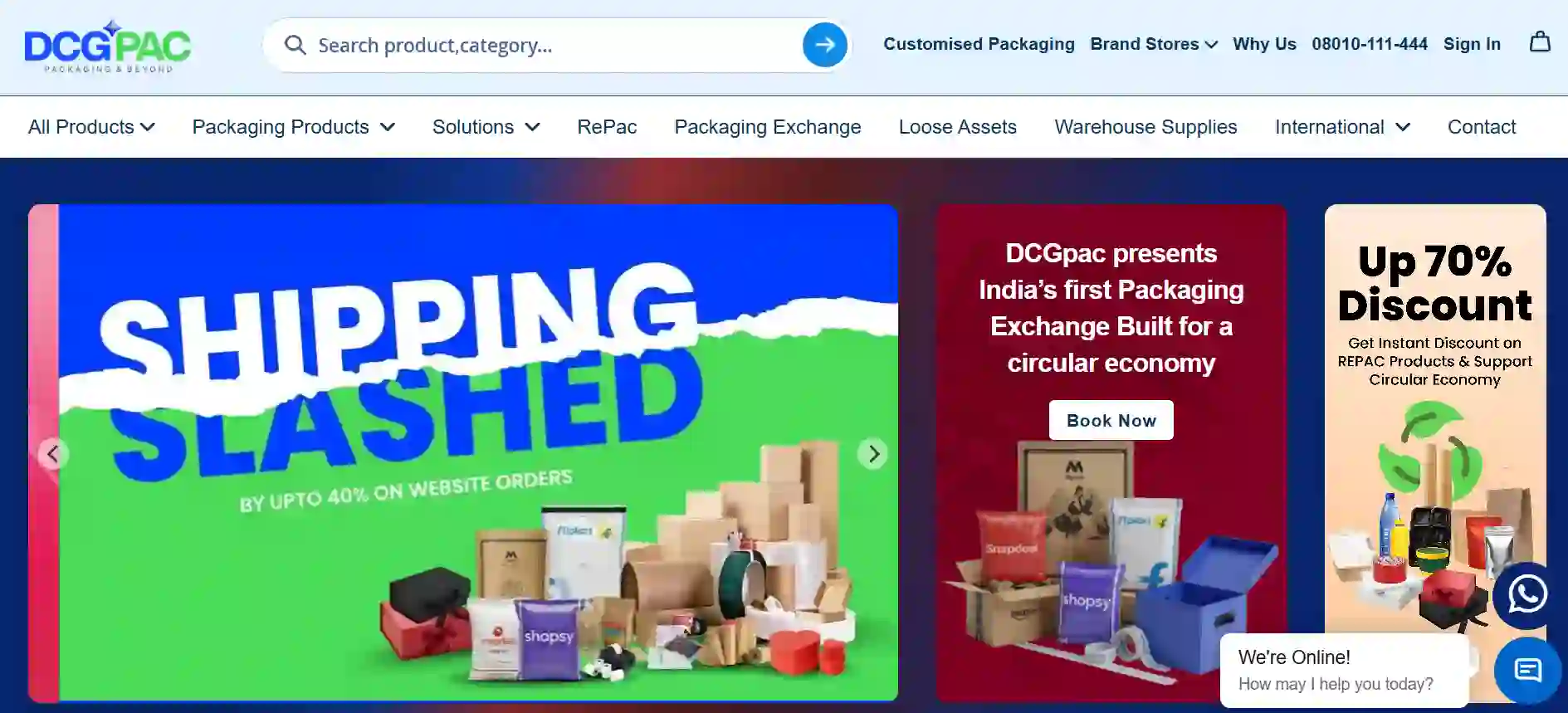Expand the Solutions menu chevron
The image size is (1568, 713).
(533, 127)
